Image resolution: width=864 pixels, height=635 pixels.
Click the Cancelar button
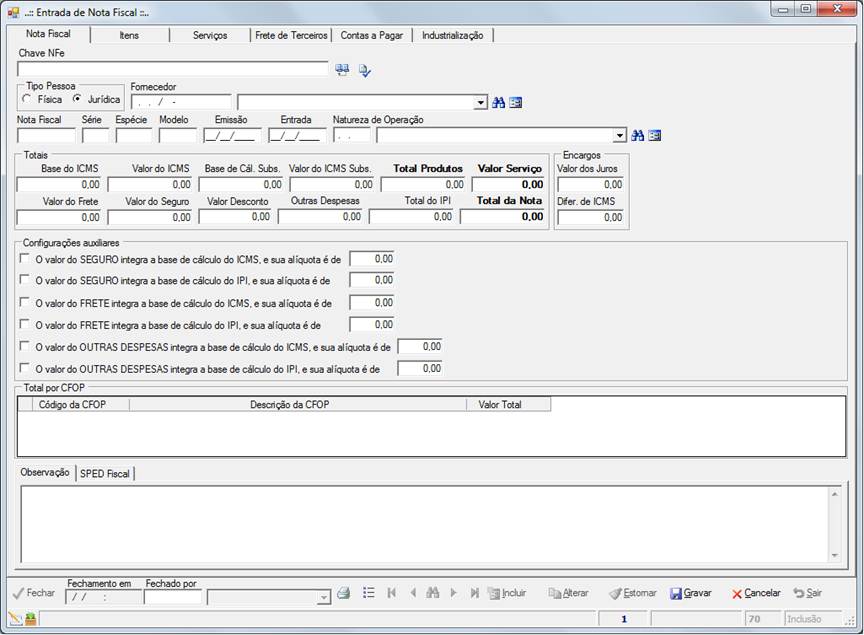pos(756,593)
